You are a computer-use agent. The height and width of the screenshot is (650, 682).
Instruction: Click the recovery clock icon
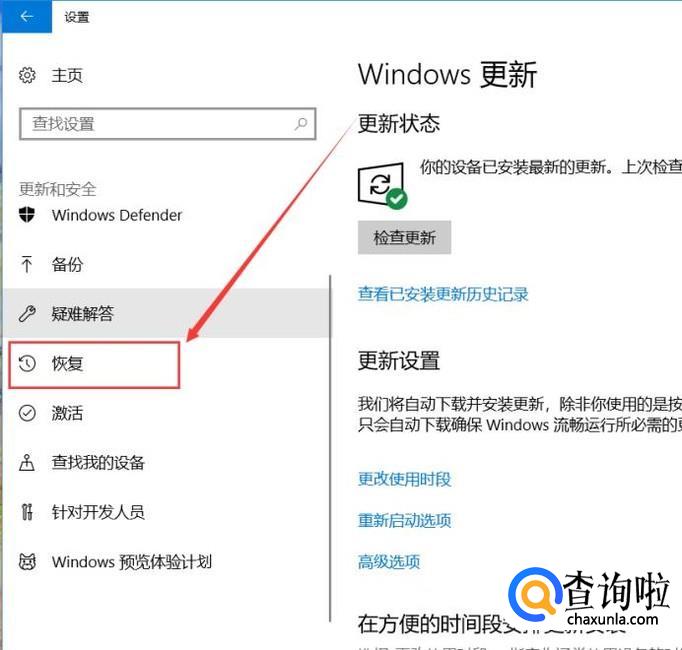27,363
